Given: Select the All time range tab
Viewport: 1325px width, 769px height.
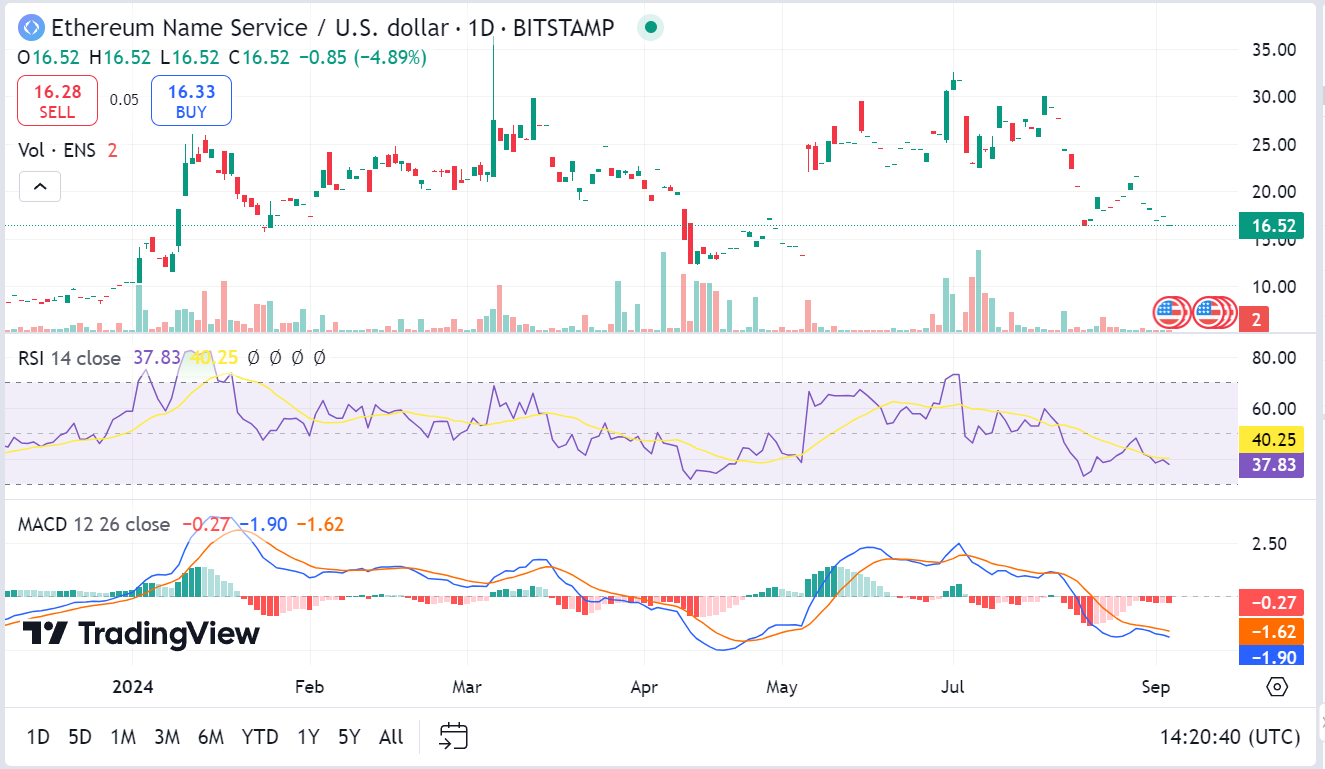Looking at the screenshot, I should [x=390, y=736].
